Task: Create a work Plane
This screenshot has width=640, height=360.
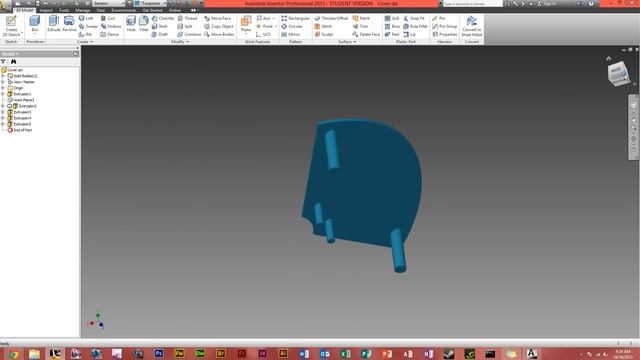Action: [x=246, y=24]
